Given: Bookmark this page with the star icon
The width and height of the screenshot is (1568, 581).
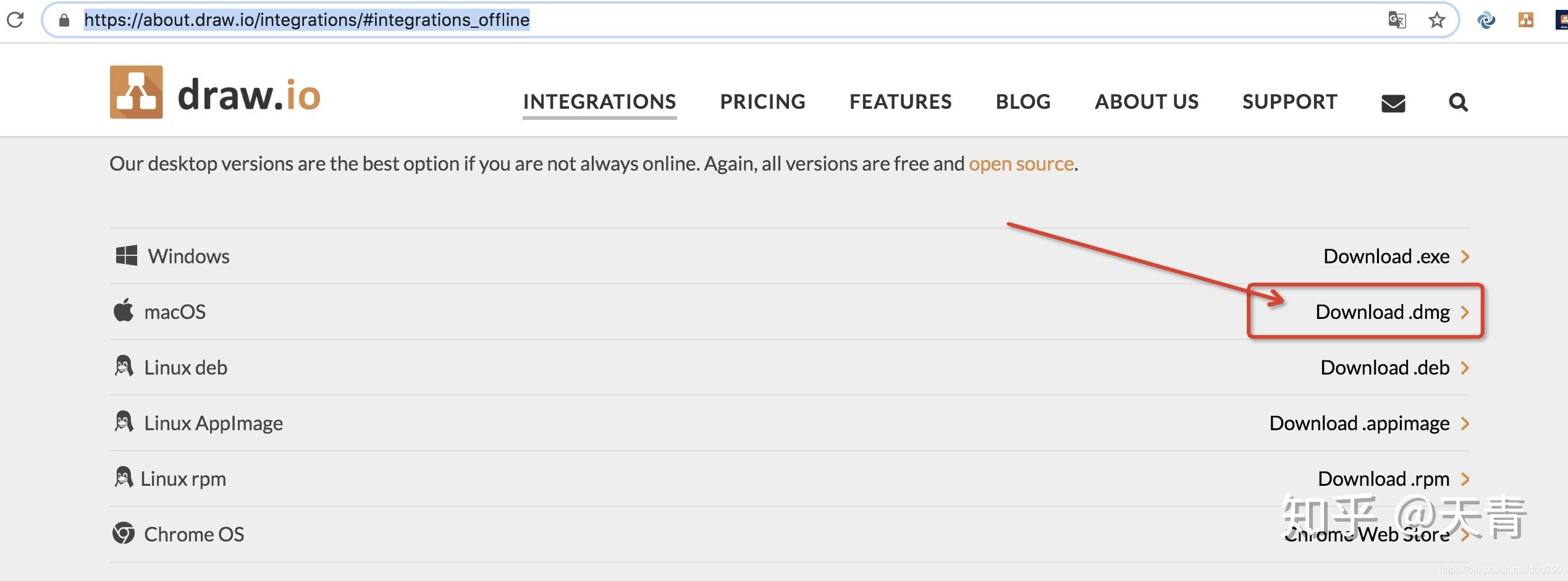Looking at the screenshot, I should coord(1437,20).
